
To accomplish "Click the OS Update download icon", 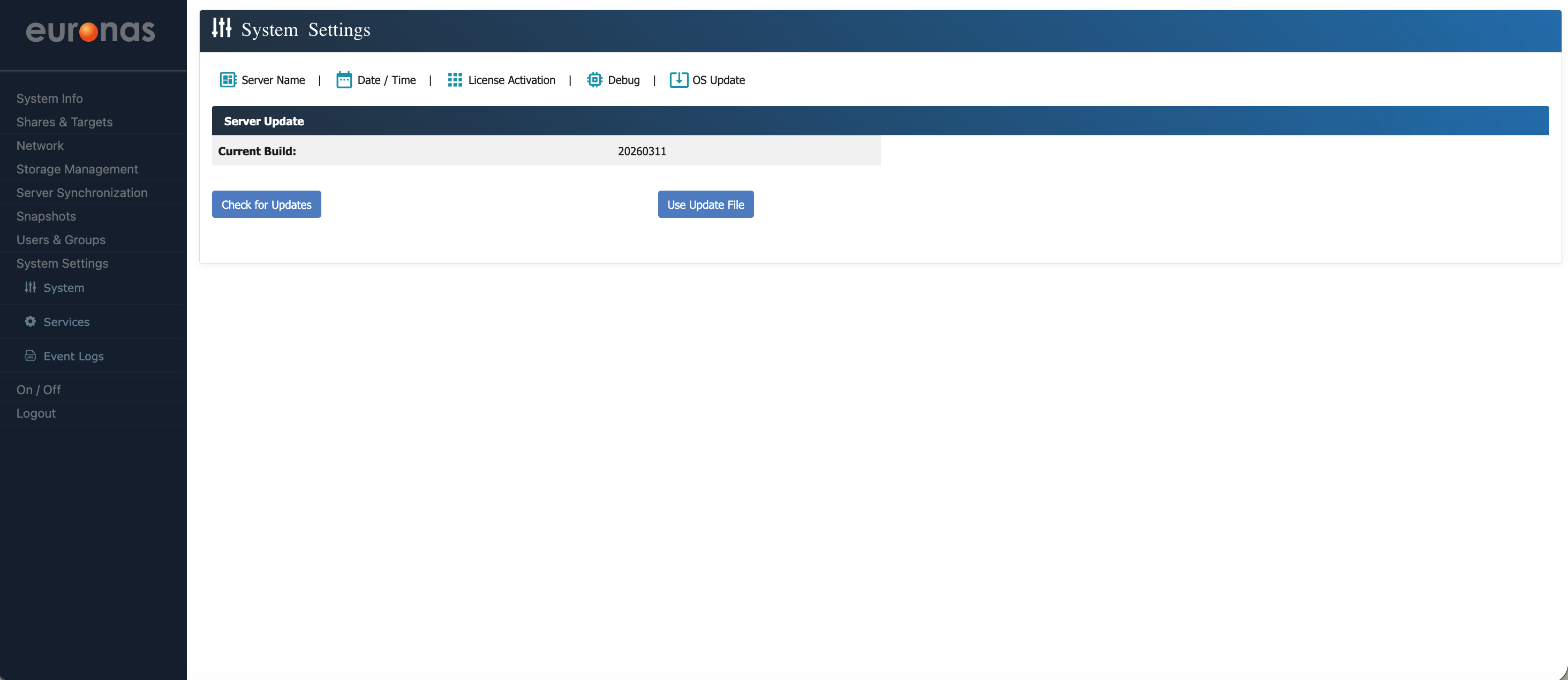I will (x=678, y=80).
